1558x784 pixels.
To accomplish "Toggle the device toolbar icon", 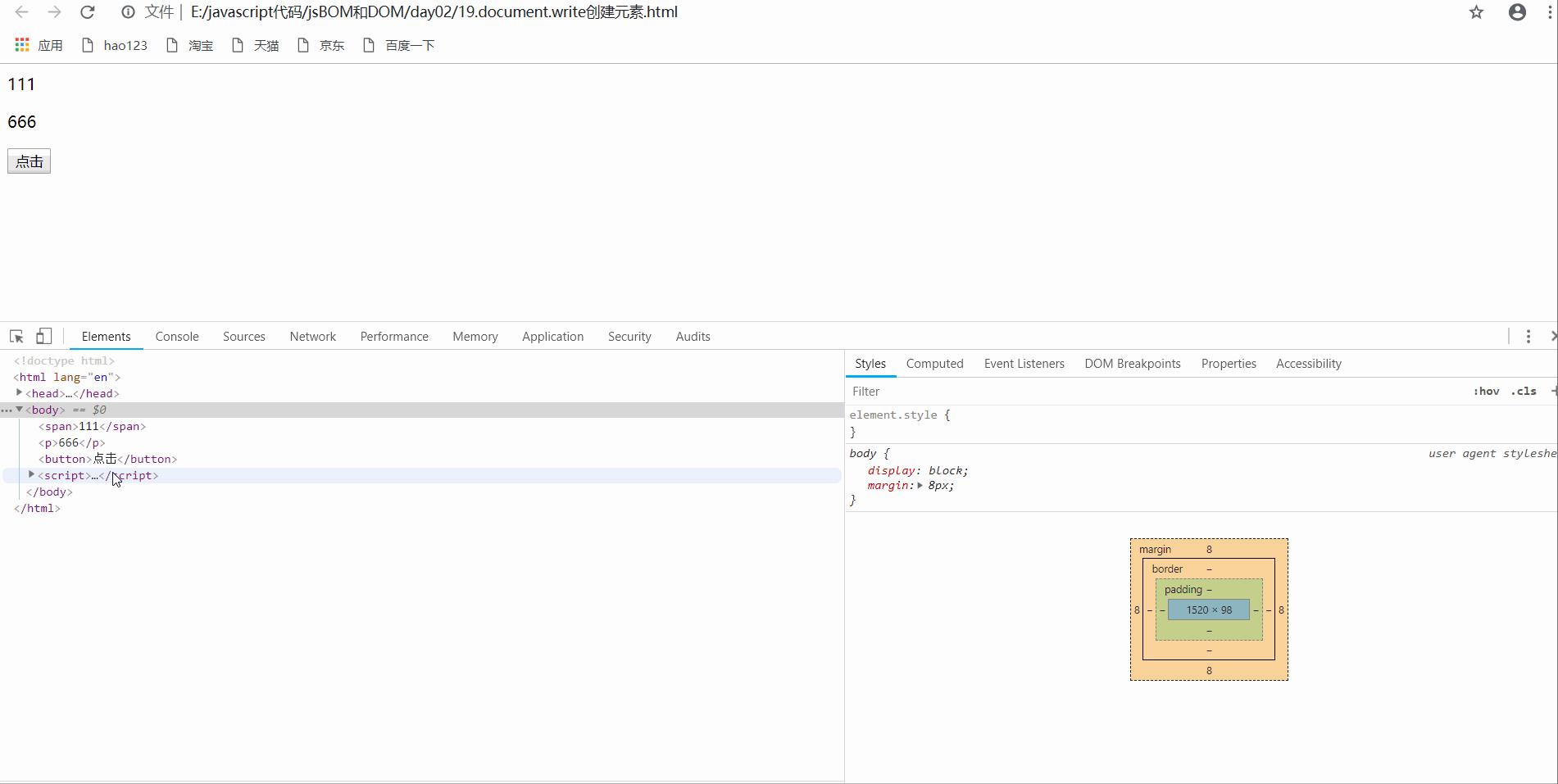I will (x=44, y=337).
